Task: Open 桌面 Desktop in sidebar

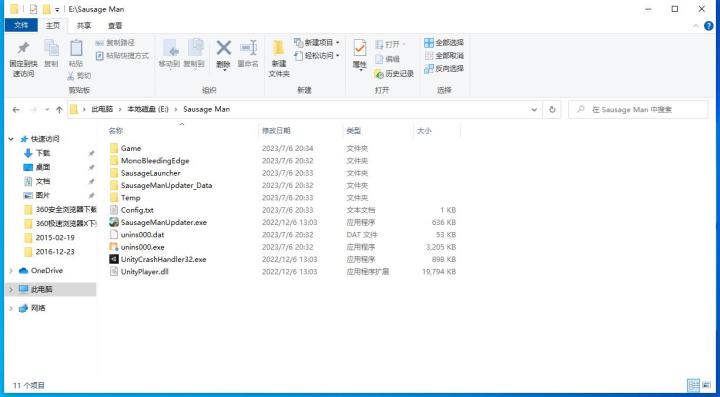Action: [43, 167]
